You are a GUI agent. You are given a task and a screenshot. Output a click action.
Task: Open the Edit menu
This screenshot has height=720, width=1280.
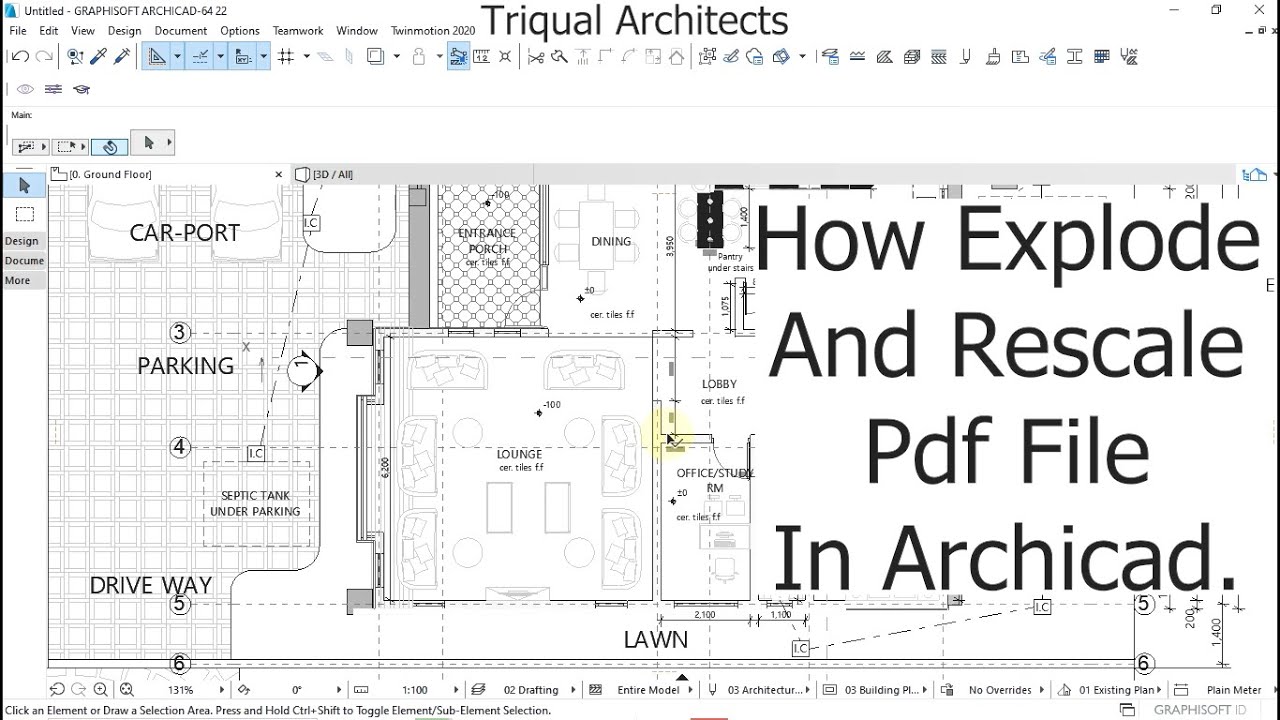(x=48, y=31)
